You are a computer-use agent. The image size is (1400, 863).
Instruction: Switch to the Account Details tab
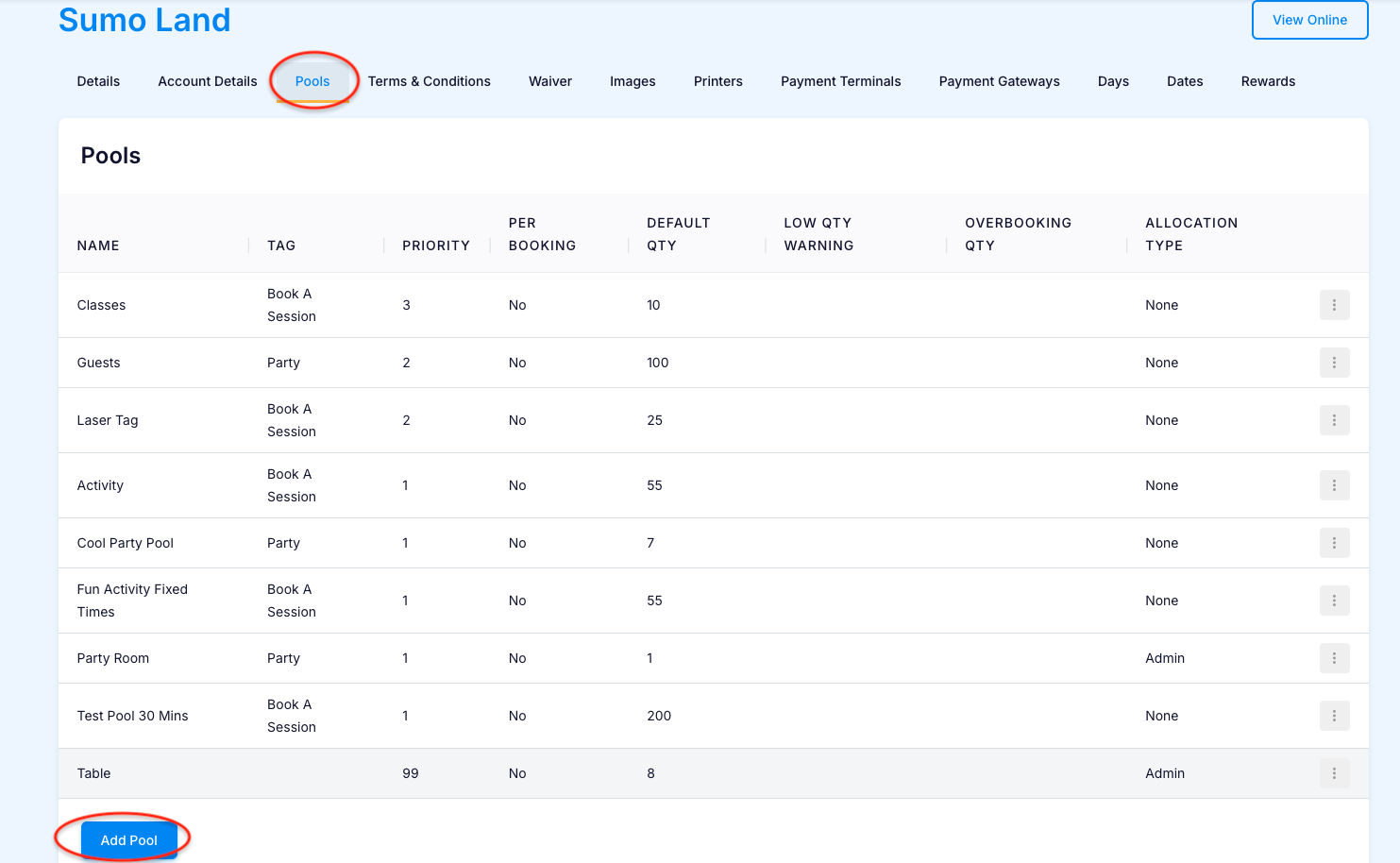[x=207, y=81]
